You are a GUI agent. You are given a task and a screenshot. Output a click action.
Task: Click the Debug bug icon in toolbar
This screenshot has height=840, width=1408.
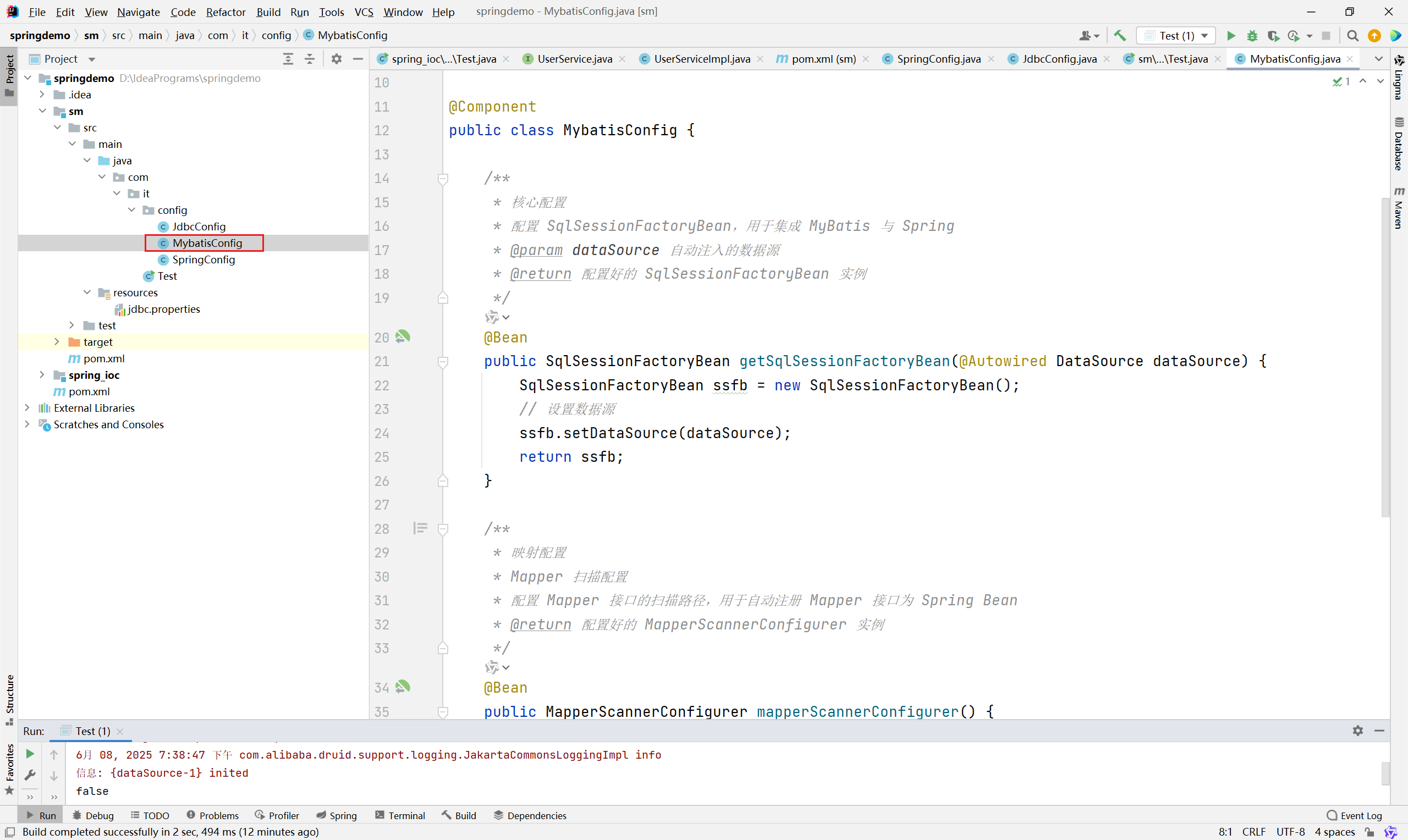pyautogui.click(x=1252, y=36)
